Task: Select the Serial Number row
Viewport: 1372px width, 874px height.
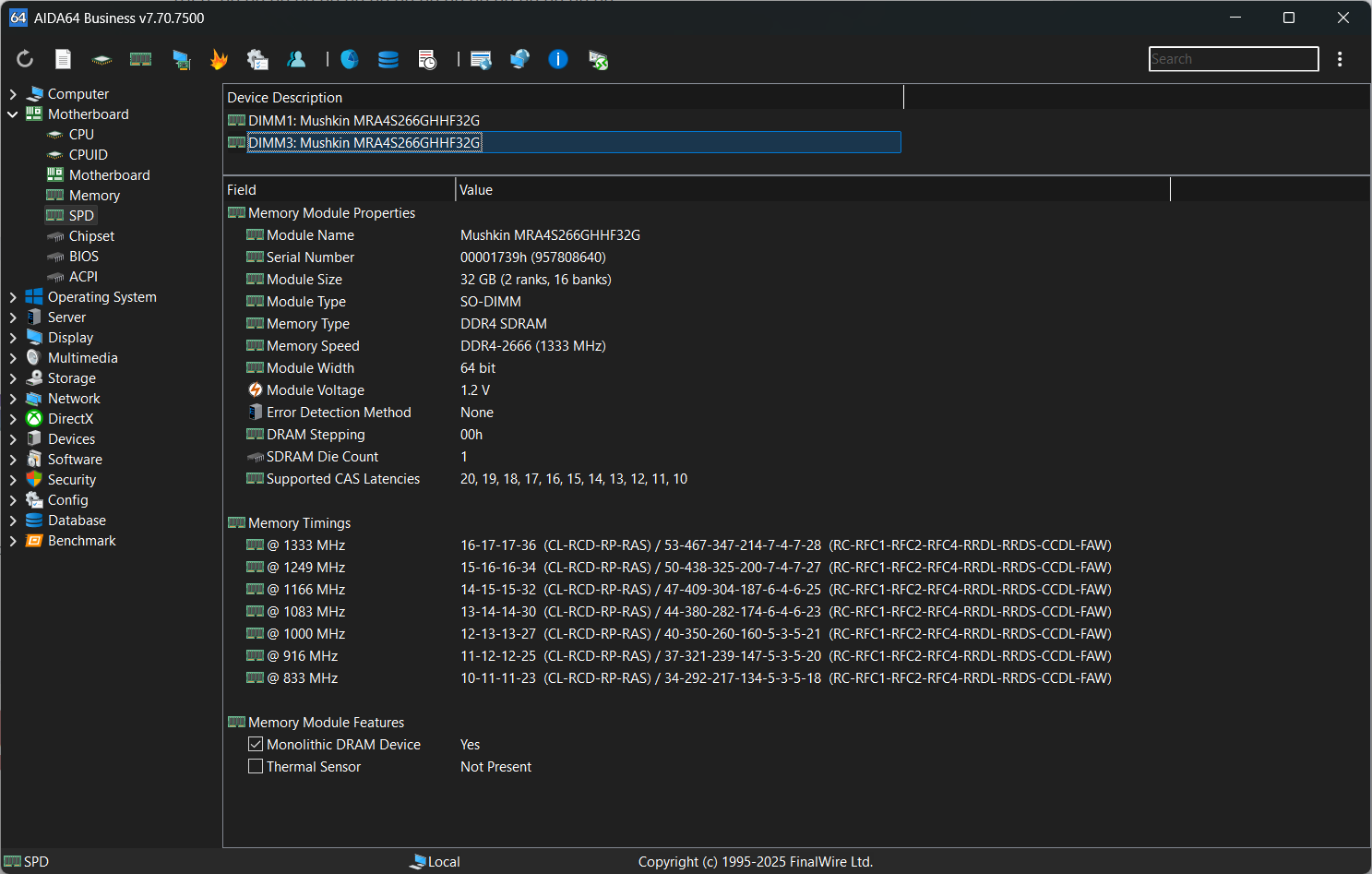Action: click(698, 257)
